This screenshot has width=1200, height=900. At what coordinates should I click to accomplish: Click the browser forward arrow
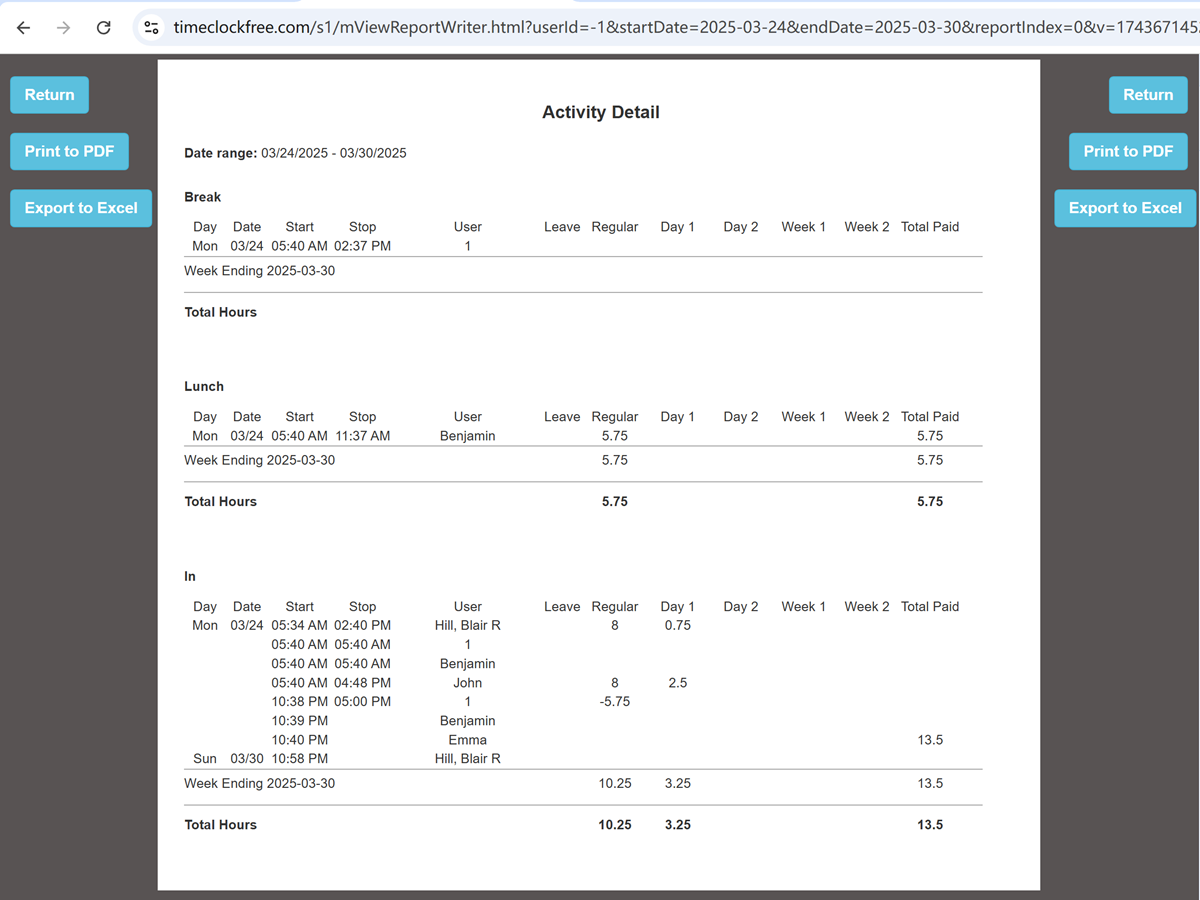64,27
